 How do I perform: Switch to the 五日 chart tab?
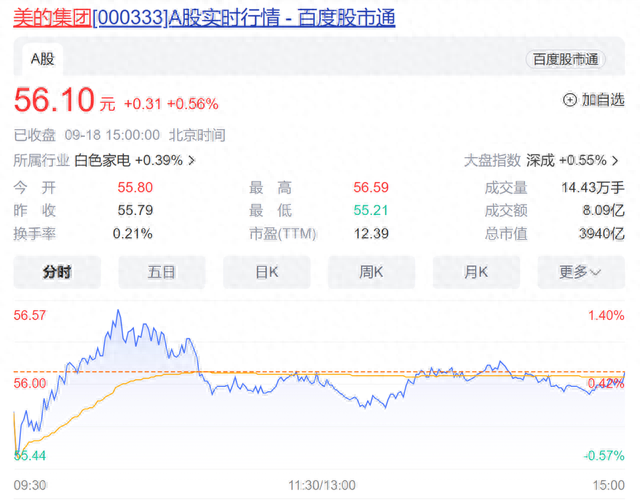coord(162,272)
